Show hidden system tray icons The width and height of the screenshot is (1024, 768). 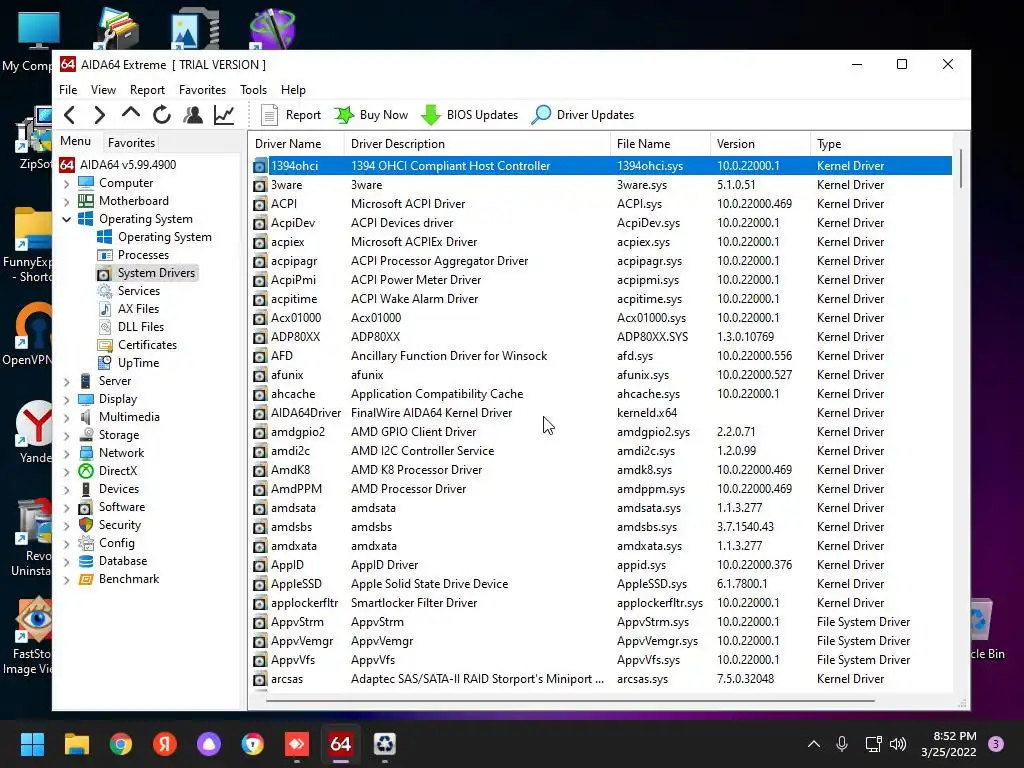click(x=814, y=744)
